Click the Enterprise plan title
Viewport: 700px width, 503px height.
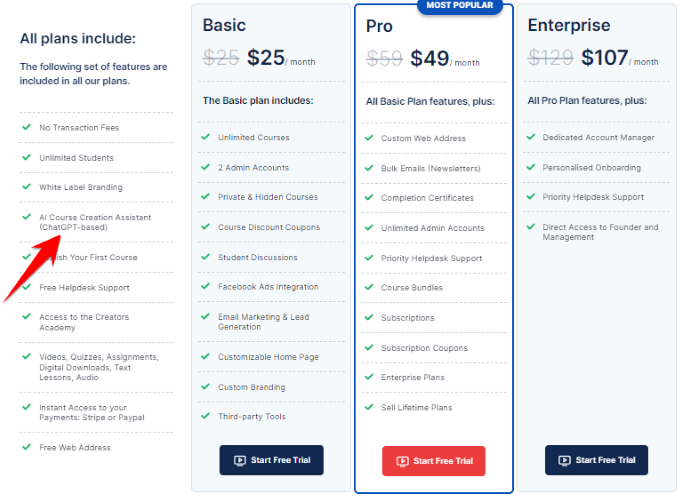coord(569,25)
